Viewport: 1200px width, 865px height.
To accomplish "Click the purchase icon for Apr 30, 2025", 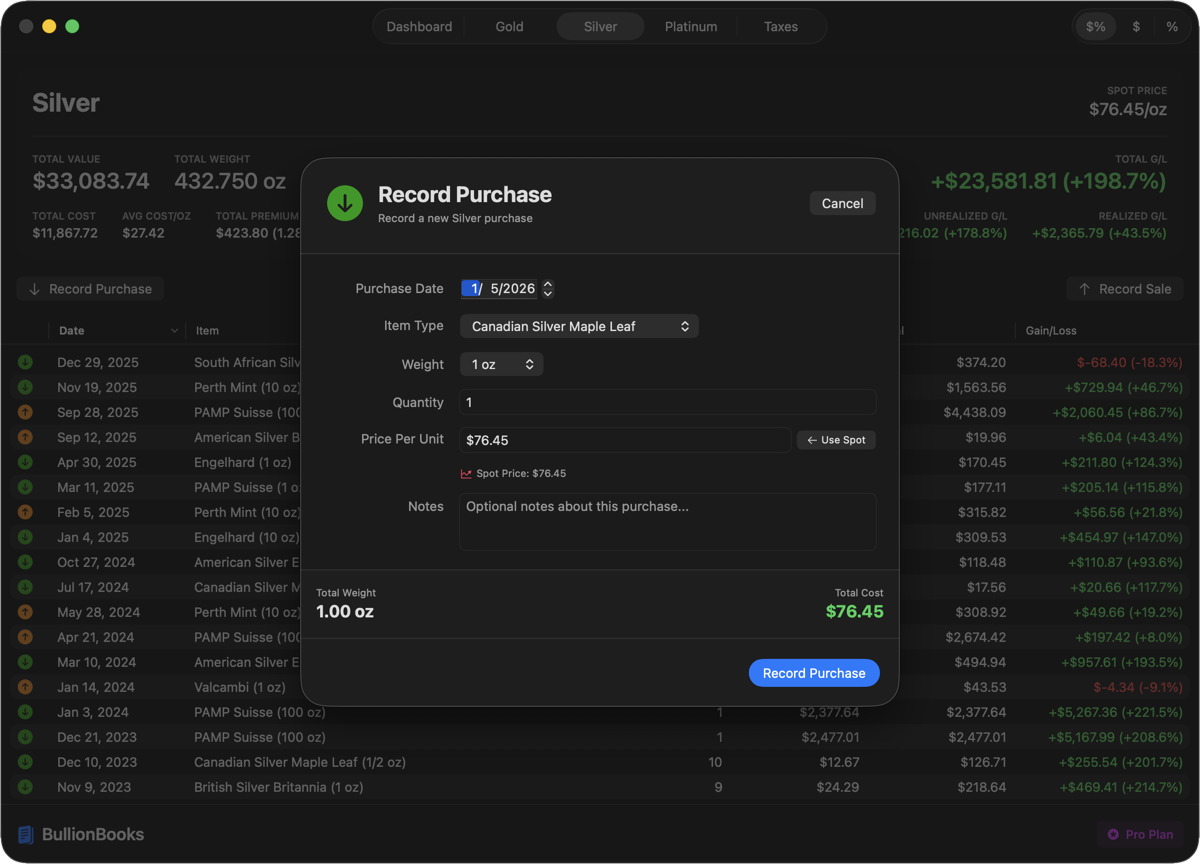I will click(25, 462).
